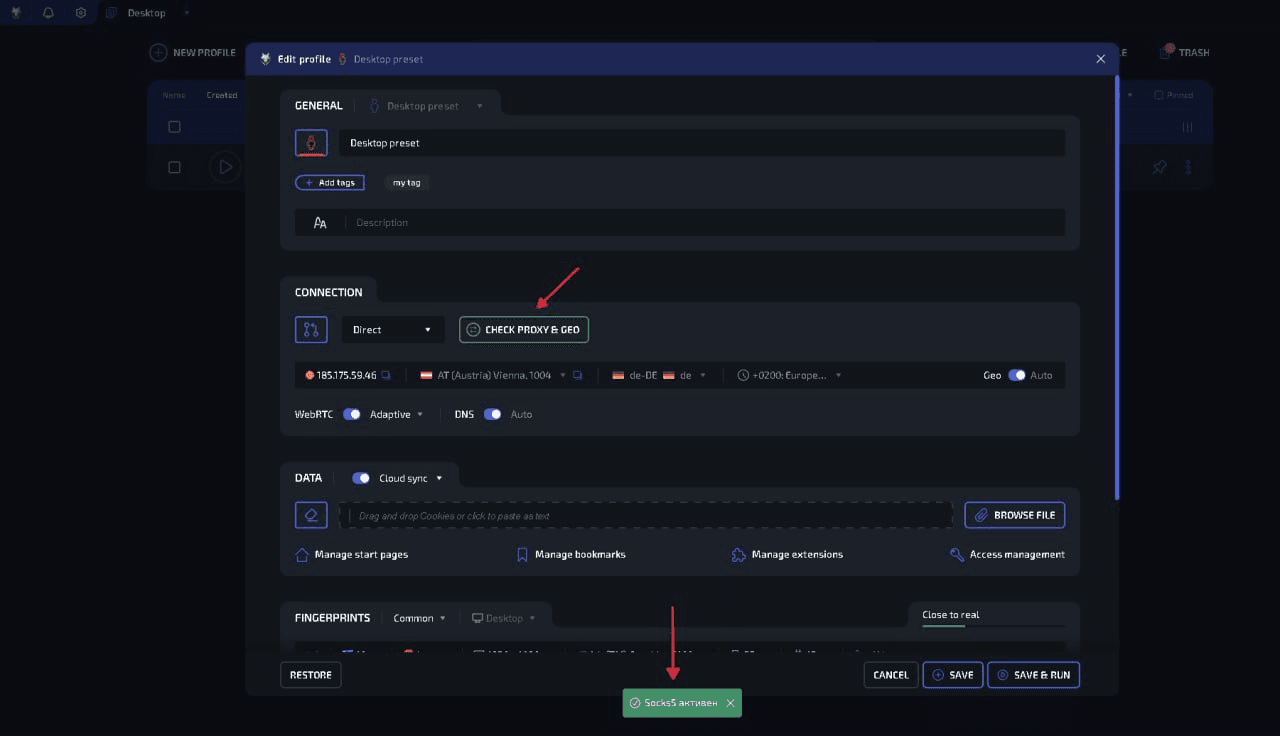Click the Cancel button

click(891, 675)
